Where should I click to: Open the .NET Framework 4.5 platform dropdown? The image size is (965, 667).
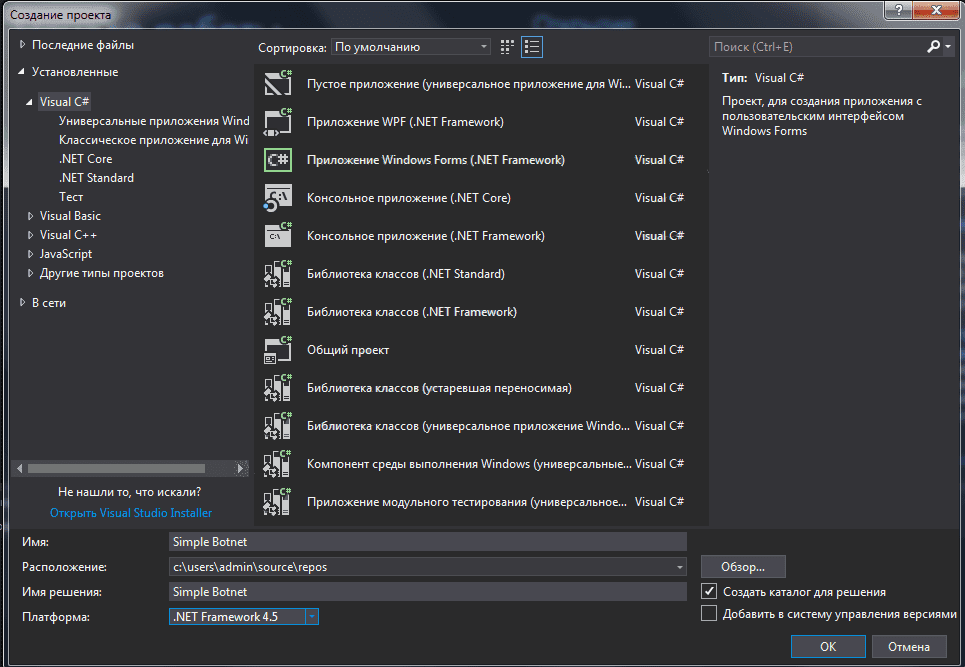pos(311,617)
